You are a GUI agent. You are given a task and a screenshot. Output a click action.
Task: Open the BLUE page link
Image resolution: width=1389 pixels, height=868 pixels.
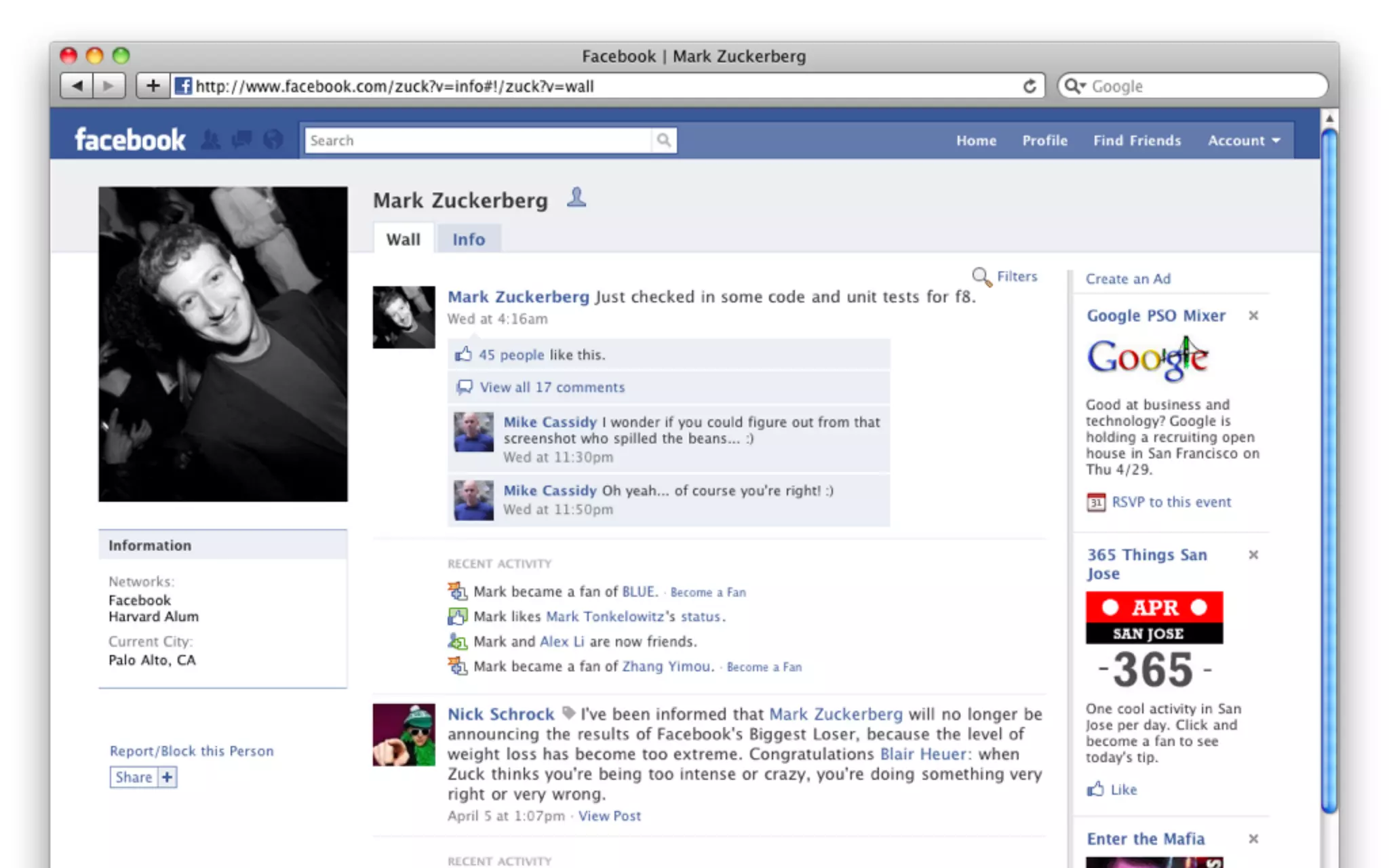[x=639, y=591]
